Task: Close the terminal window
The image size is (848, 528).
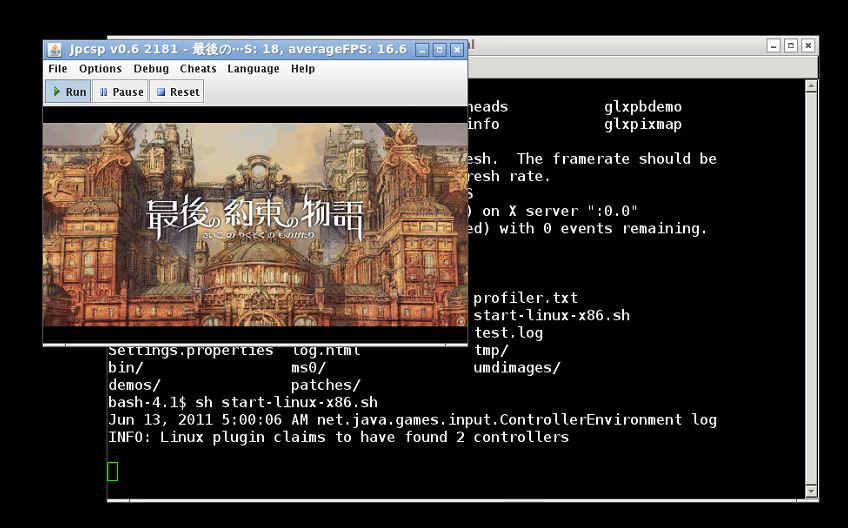Action: pyautogui.click(x=809, y=45)
